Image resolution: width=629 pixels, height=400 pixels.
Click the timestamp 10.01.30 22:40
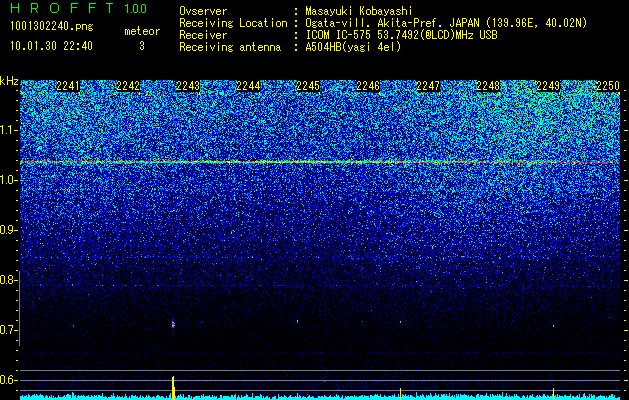(51, 46)
